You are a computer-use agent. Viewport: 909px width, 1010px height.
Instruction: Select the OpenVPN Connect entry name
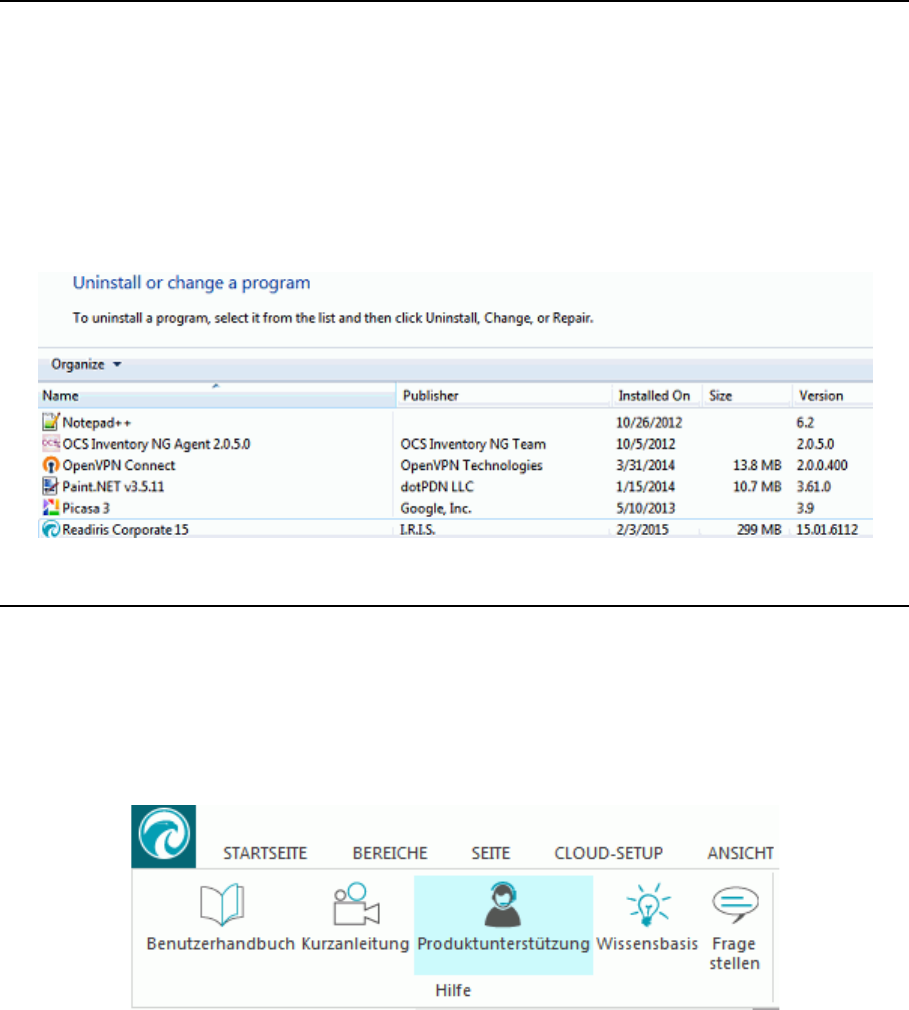click(119, 465)
